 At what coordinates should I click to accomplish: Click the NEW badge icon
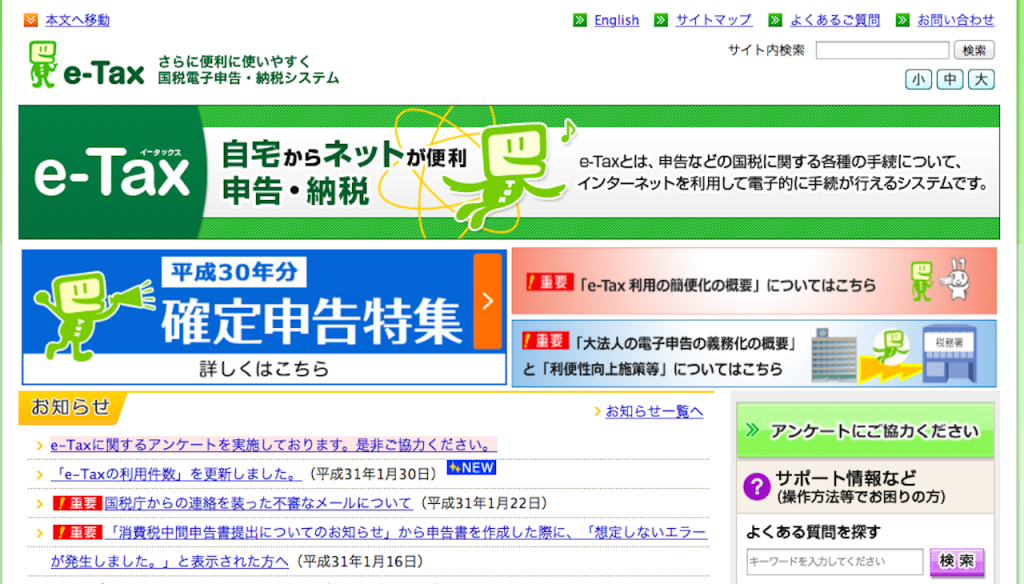point(471,468)
